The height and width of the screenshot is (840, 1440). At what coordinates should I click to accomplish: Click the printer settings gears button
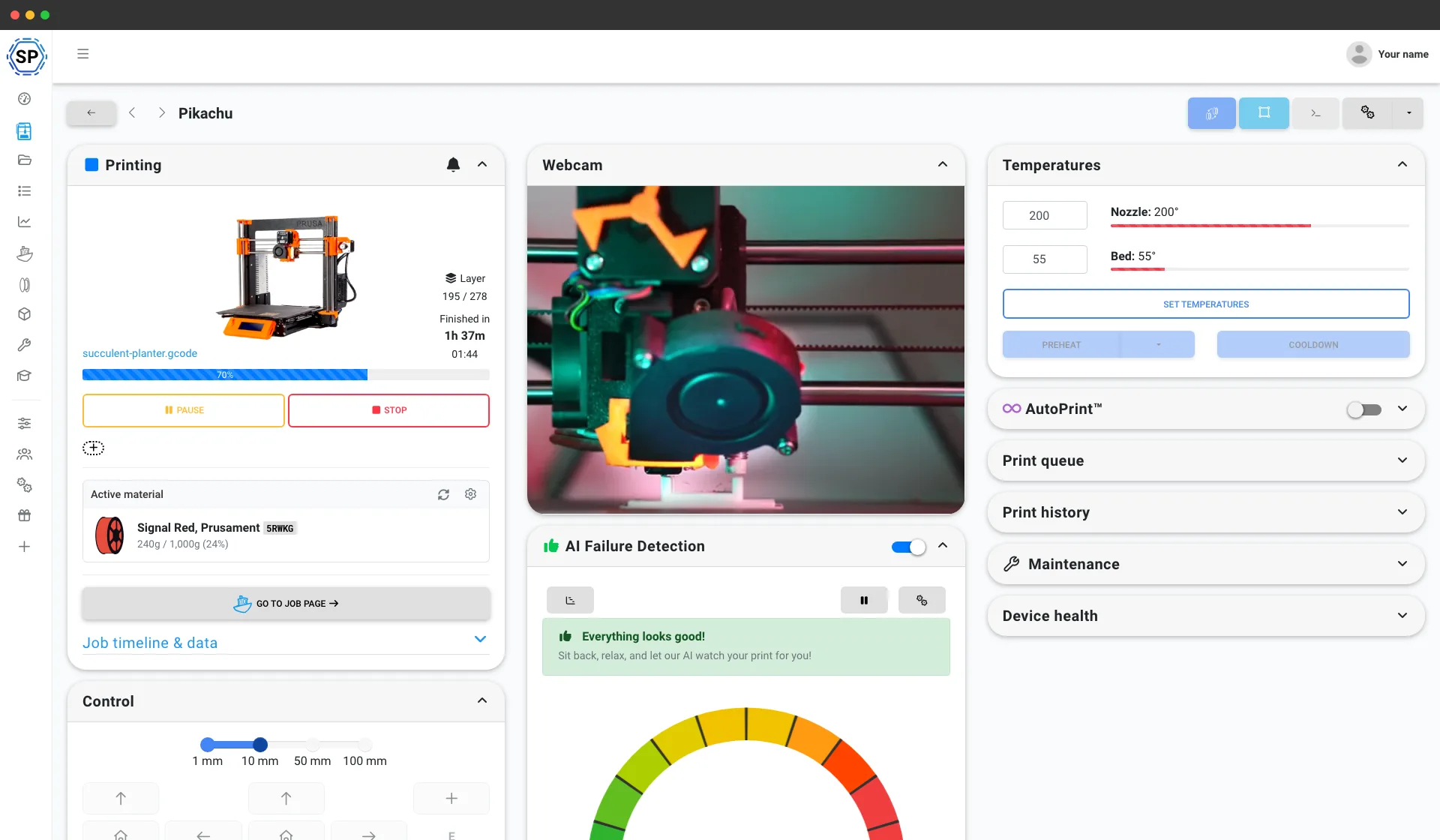[1367, 113]
